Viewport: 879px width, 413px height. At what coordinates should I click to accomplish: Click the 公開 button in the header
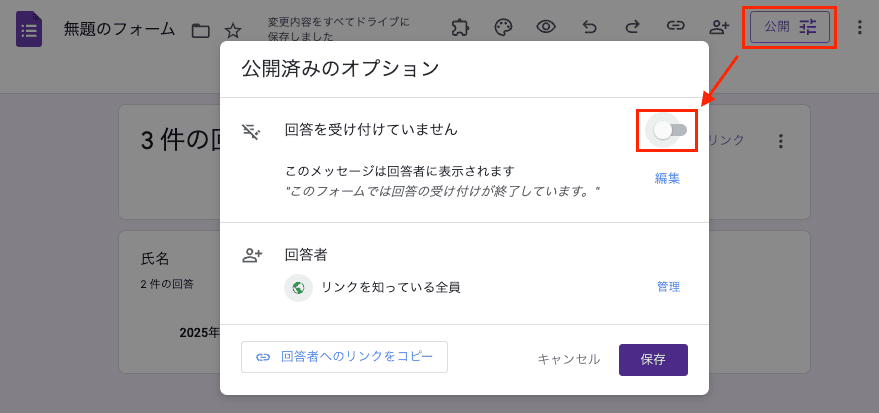(x=790, y=27)
